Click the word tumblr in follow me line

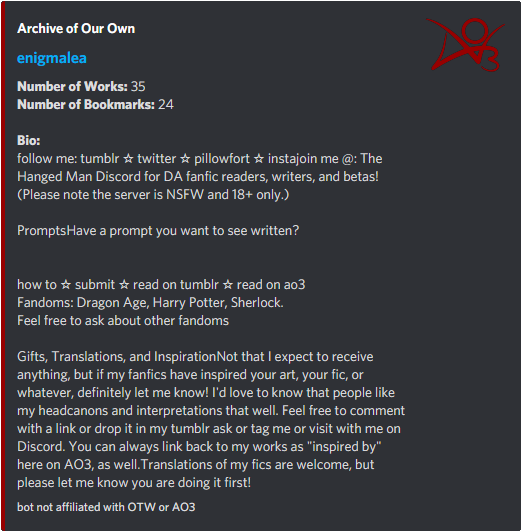[x=100, y=159]
